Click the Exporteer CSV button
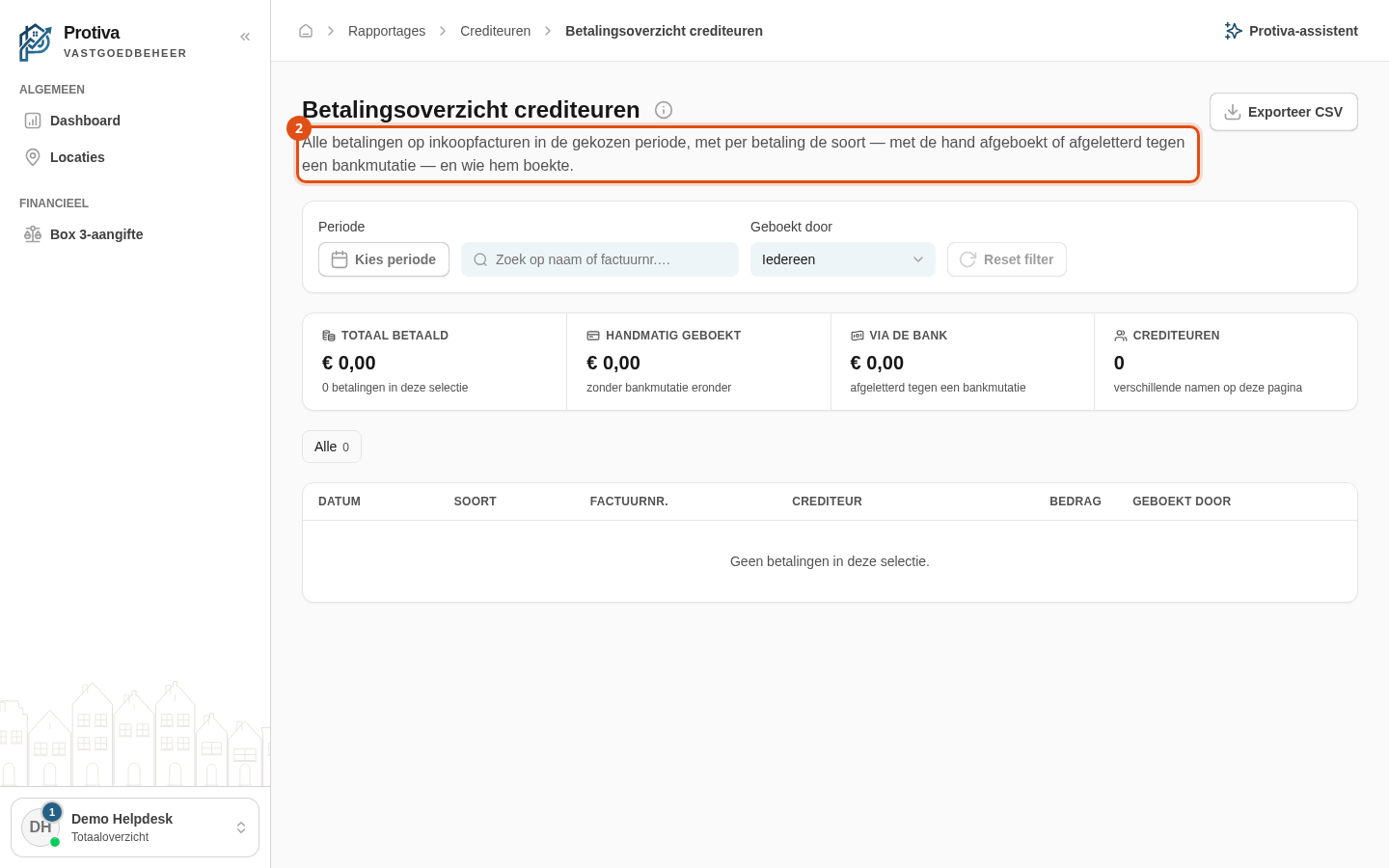Screen dimensions: 1389x868 (x=1284, y=112)
